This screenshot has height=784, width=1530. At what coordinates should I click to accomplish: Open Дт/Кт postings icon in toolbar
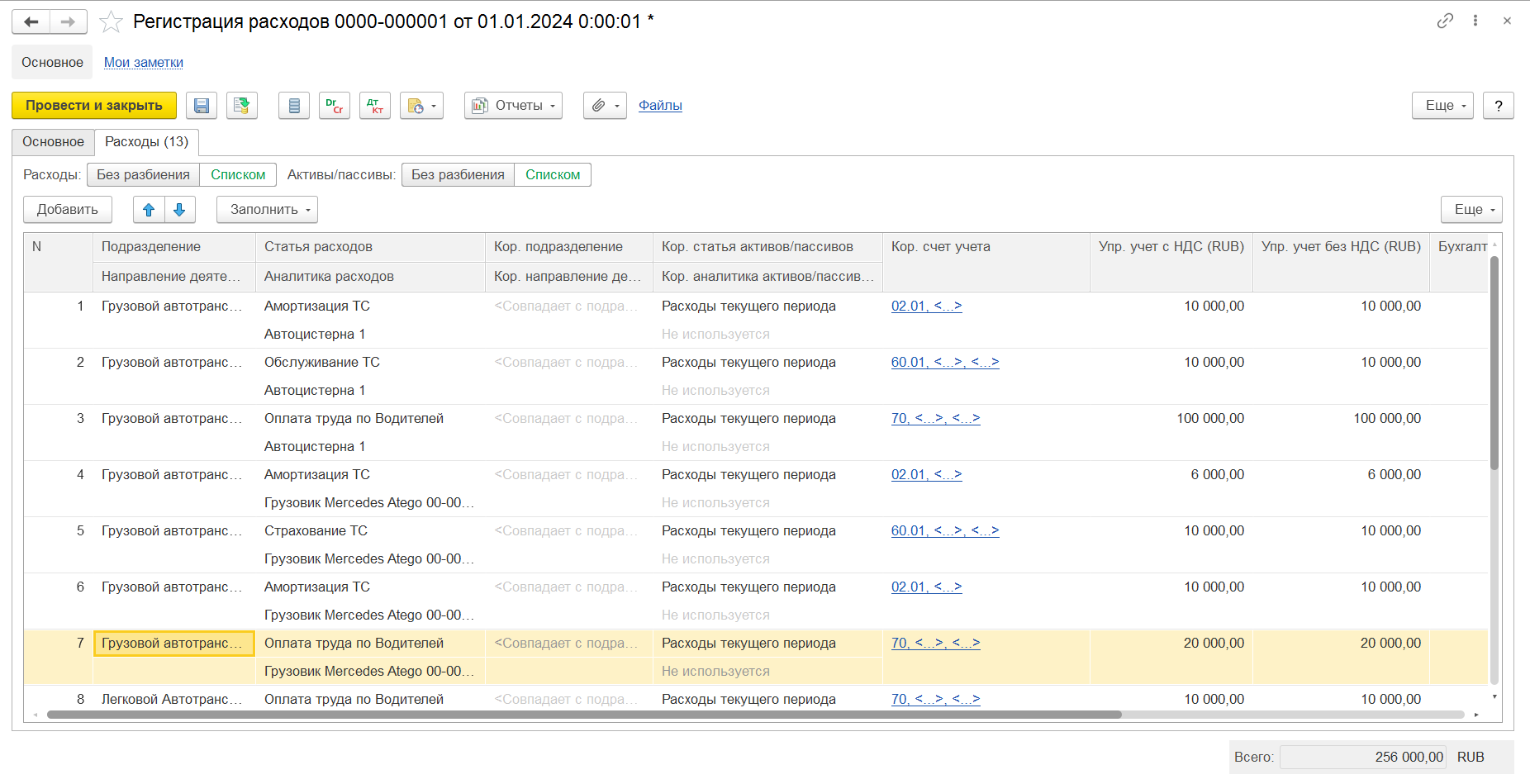click(375, 106)
